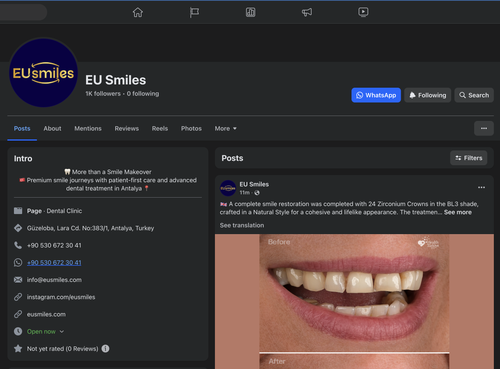Open the Before teeth photo

point(354,293)
